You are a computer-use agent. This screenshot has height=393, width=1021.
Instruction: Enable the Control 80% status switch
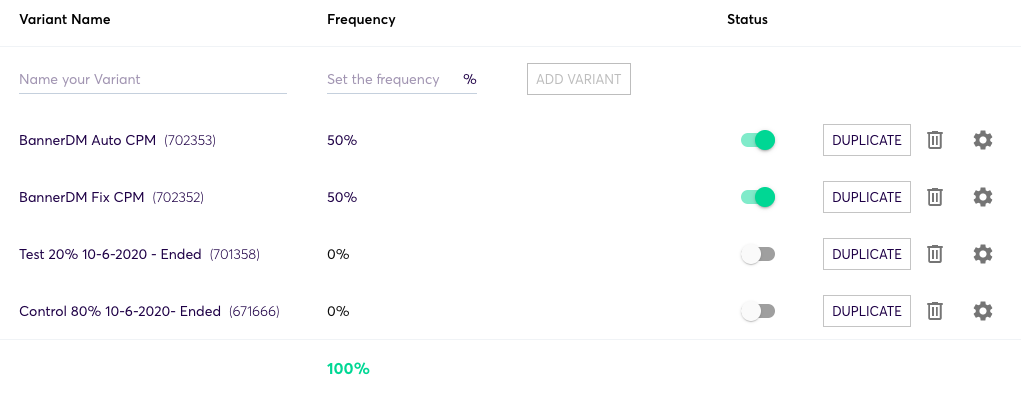(x=758, y=312)
